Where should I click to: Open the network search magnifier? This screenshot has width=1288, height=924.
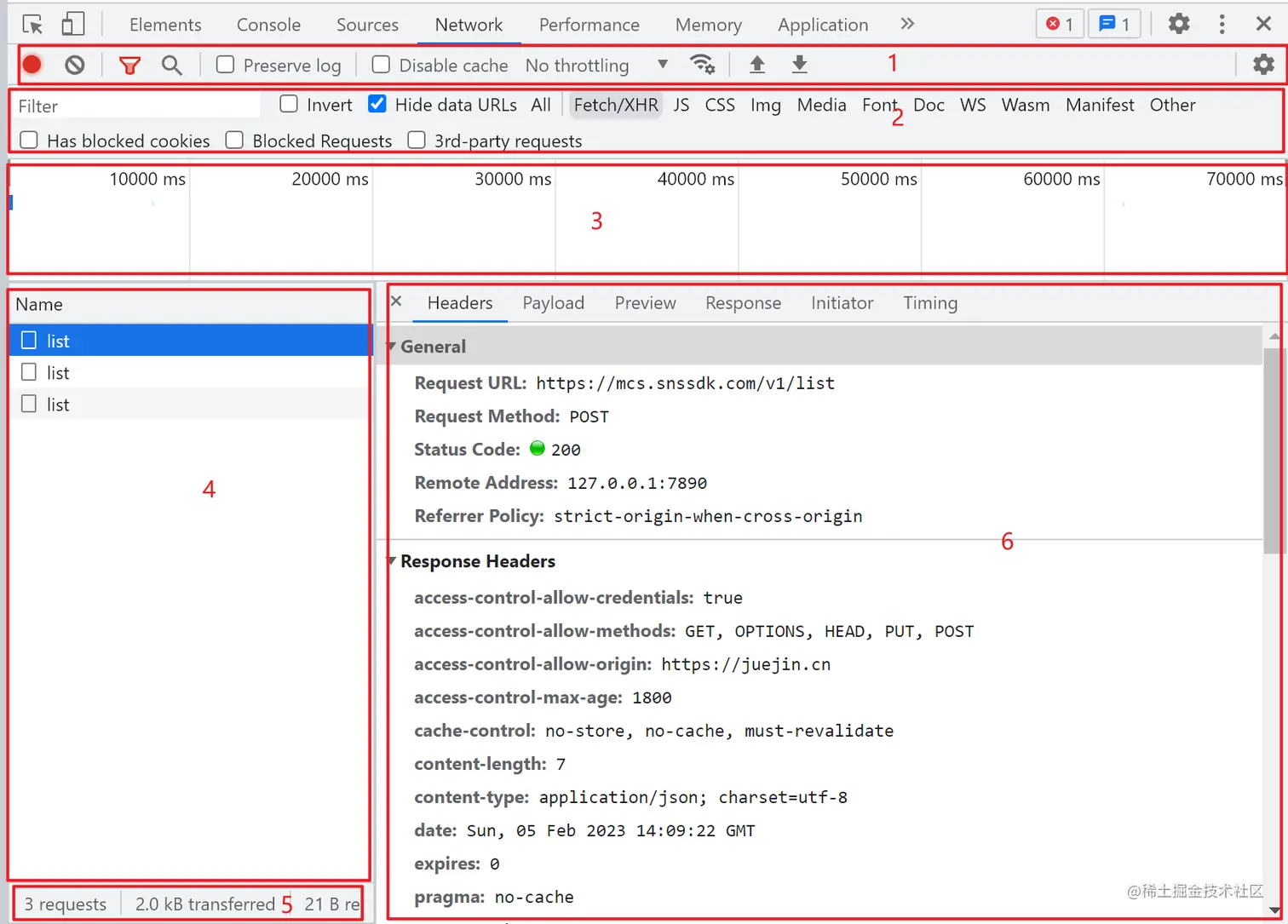[172, 66]
